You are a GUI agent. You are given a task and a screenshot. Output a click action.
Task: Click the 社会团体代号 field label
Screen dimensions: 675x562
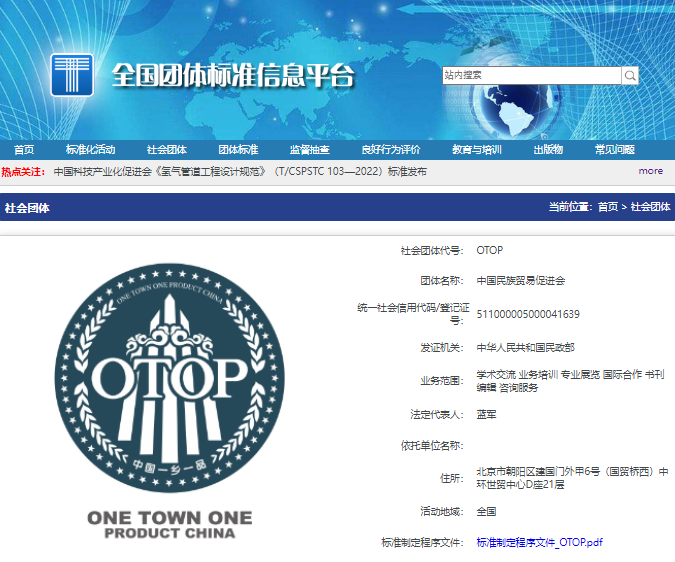pos(432,250)
